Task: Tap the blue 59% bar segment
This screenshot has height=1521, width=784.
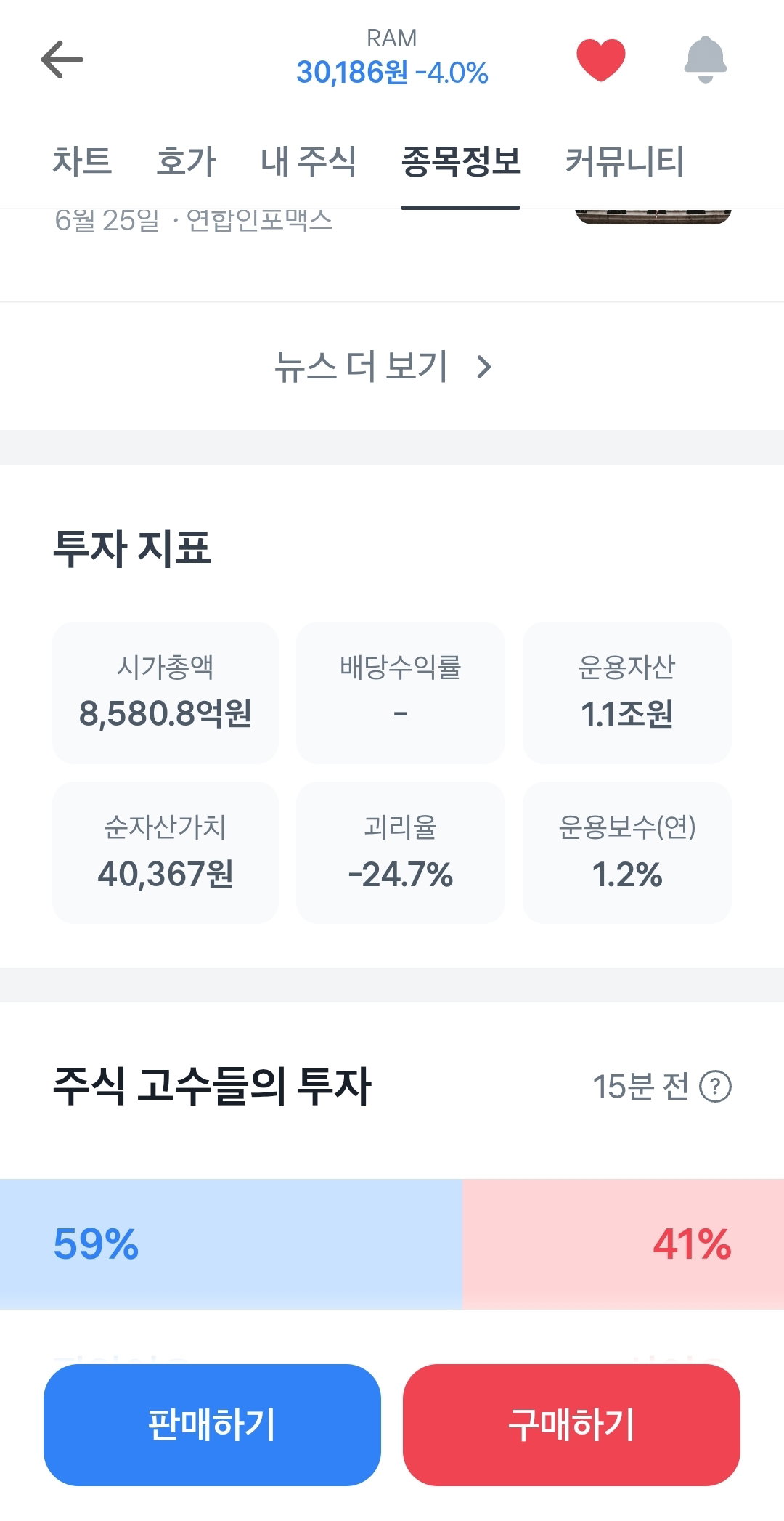Action: tap(231, 1244)
